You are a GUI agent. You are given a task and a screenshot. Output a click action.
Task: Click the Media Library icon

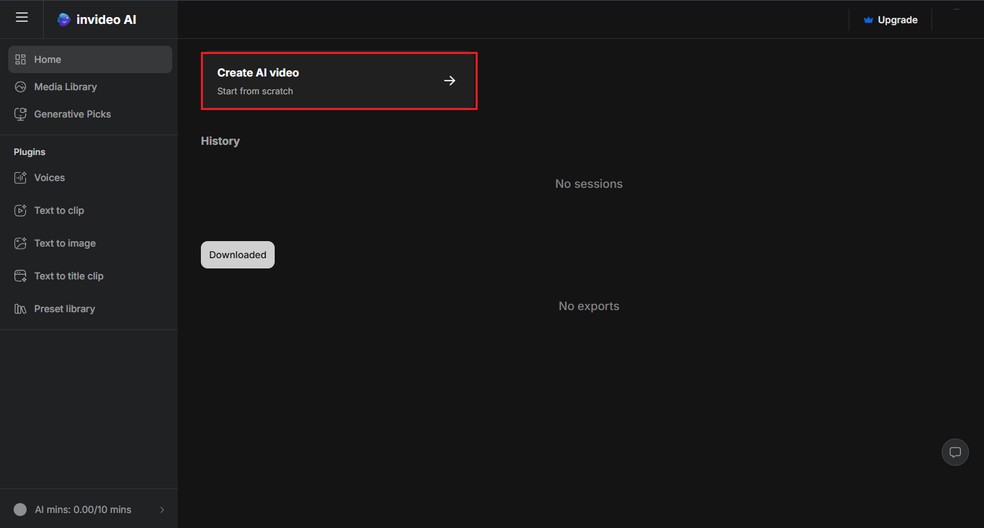(x=20, y=87)
